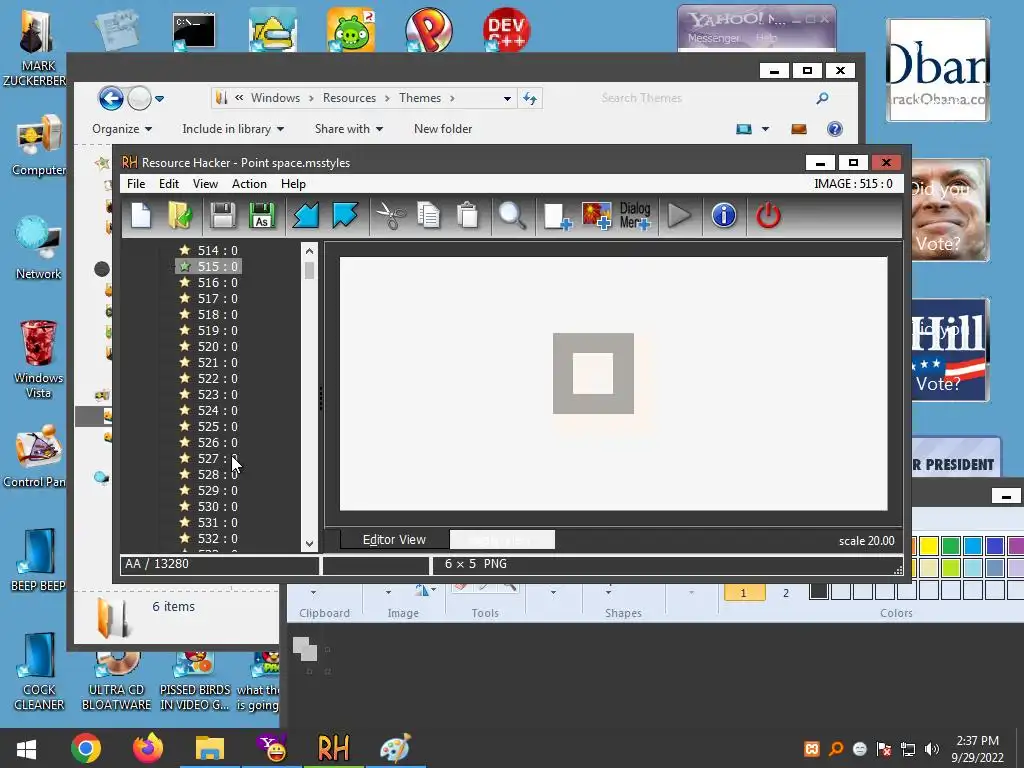Click the previewed gray square image
Screen dimensions: 1024x768
(593, 374)
